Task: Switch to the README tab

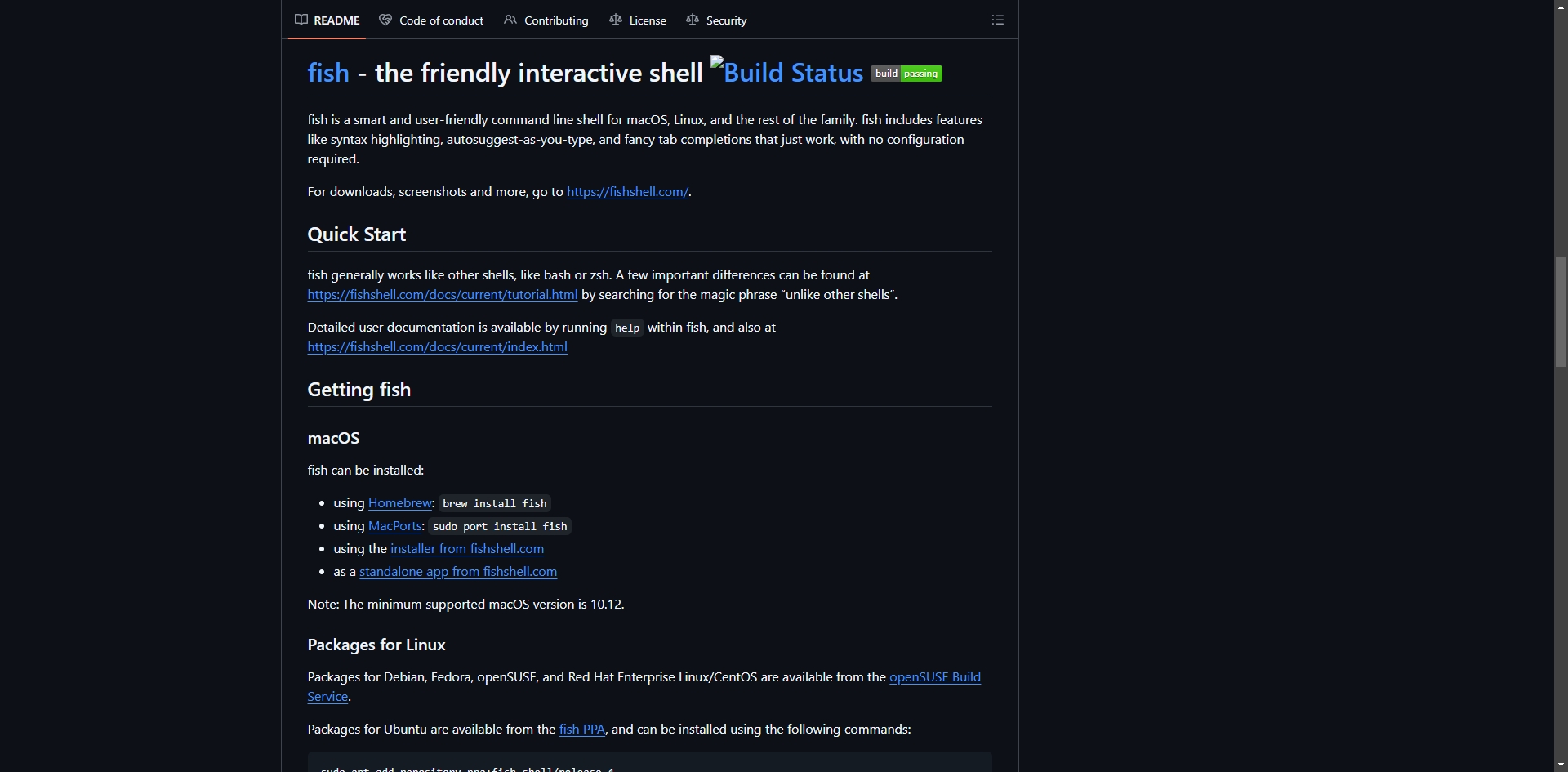Action: (327, 20)
